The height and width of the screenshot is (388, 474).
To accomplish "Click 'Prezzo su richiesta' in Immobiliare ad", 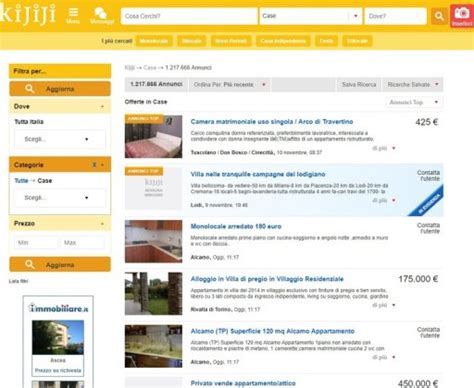I will (58, 370).
